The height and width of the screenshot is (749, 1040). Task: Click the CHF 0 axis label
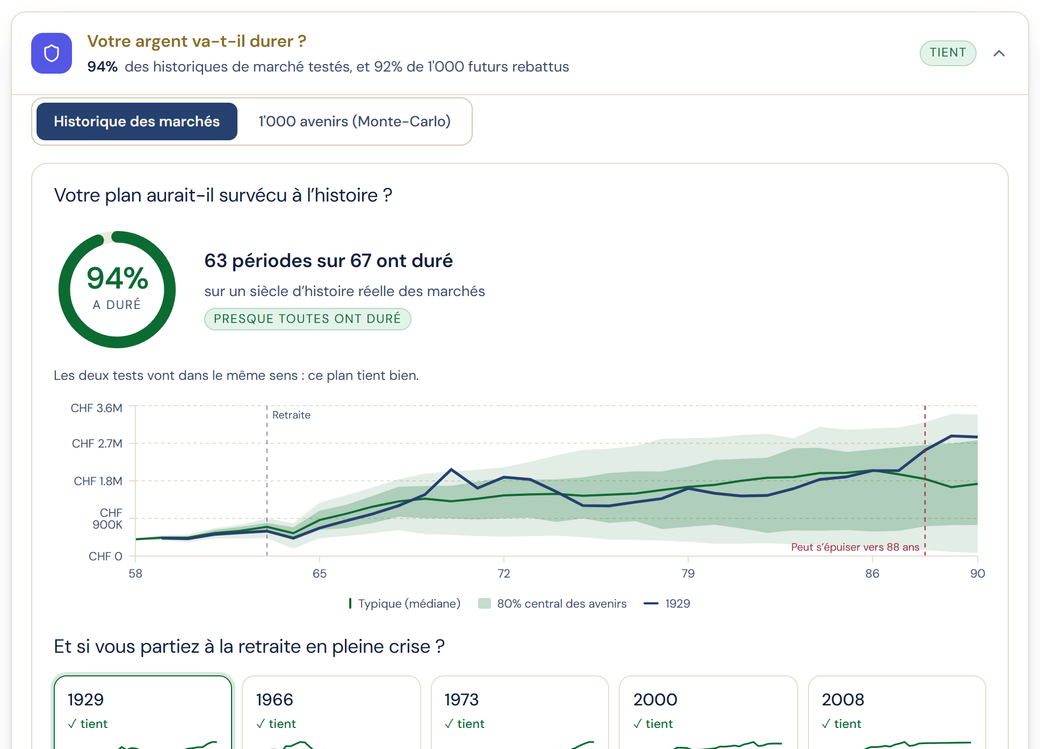105,557
